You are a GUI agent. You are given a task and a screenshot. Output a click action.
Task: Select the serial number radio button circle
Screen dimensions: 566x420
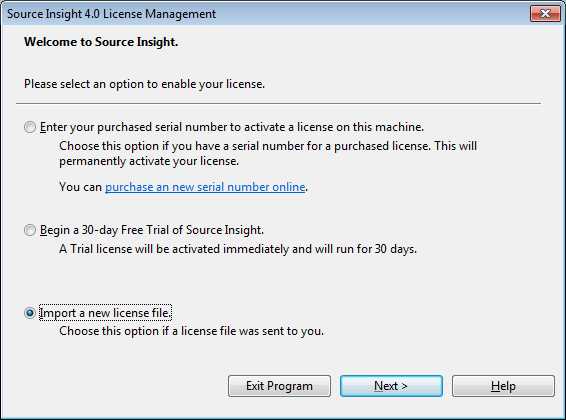pyautogui.click(x=30, y=127)
